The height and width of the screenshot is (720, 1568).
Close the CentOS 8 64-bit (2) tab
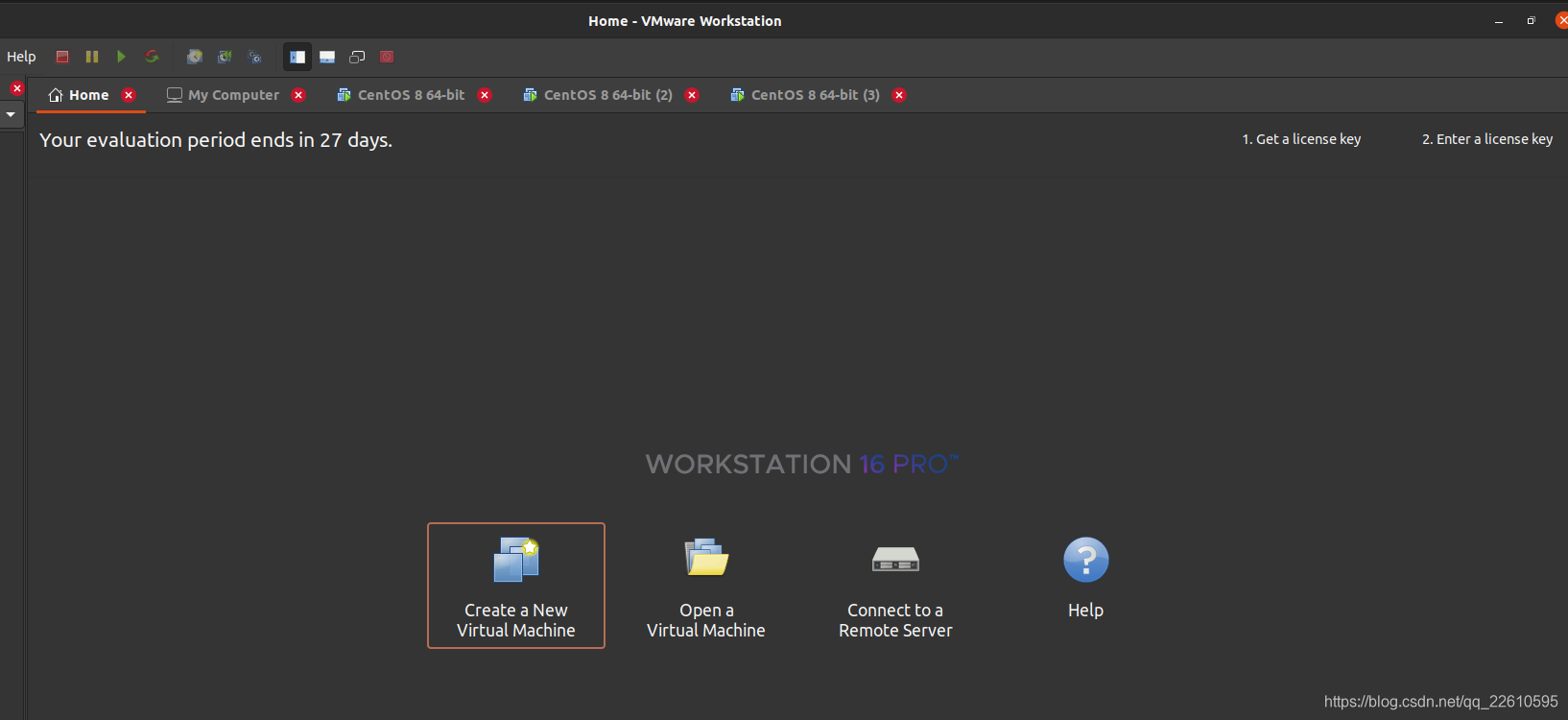[x=692, y=95]
